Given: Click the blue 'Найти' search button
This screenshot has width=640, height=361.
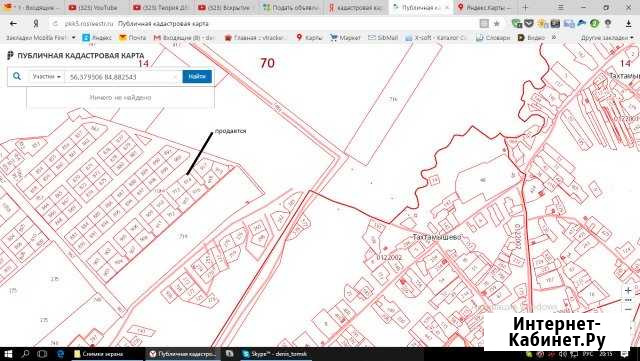Looking at the screenshot, I should [197, 76].
